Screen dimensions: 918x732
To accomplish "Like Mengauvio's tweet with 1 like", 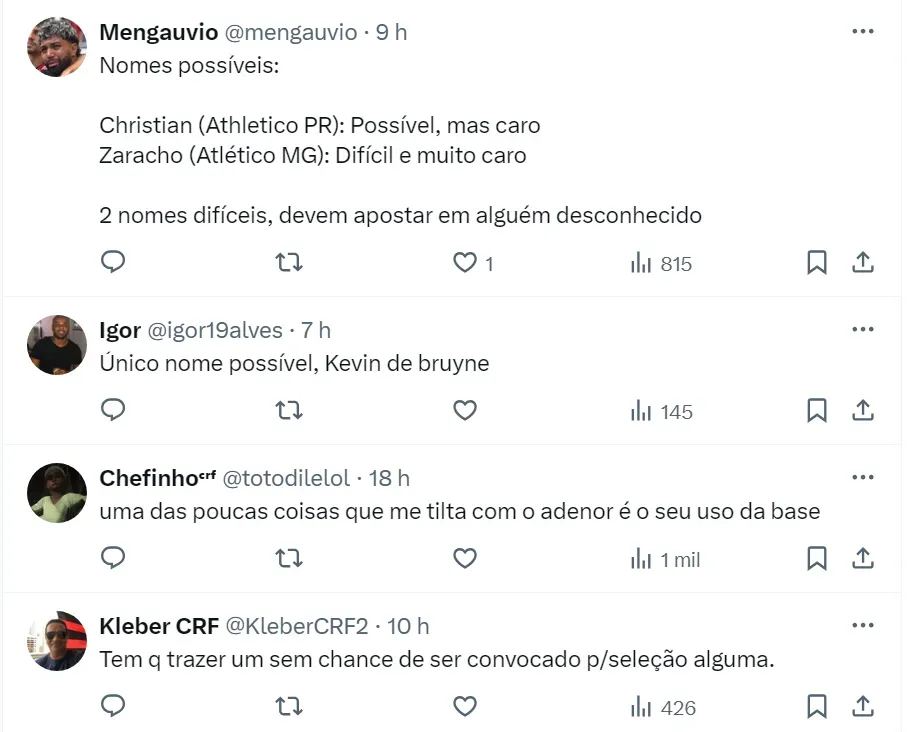I will pyautogui.click(x=465, y=263).
